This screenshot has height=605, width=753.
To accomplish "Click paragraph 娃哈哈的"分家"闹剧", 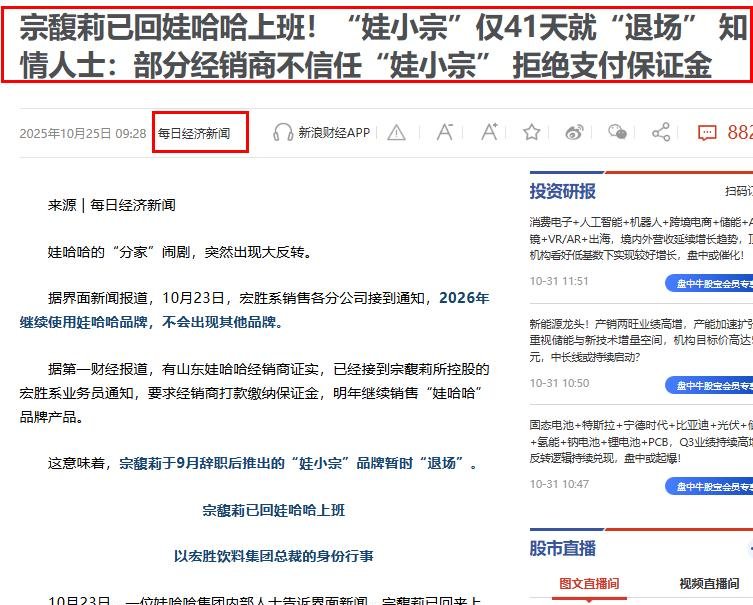I will (x=181, y=252).
